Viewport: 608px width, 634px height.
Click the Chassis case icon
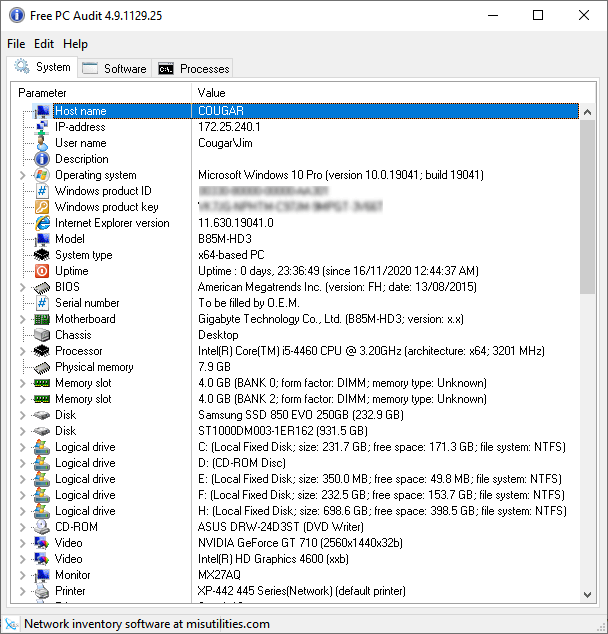tap(42, 335)
